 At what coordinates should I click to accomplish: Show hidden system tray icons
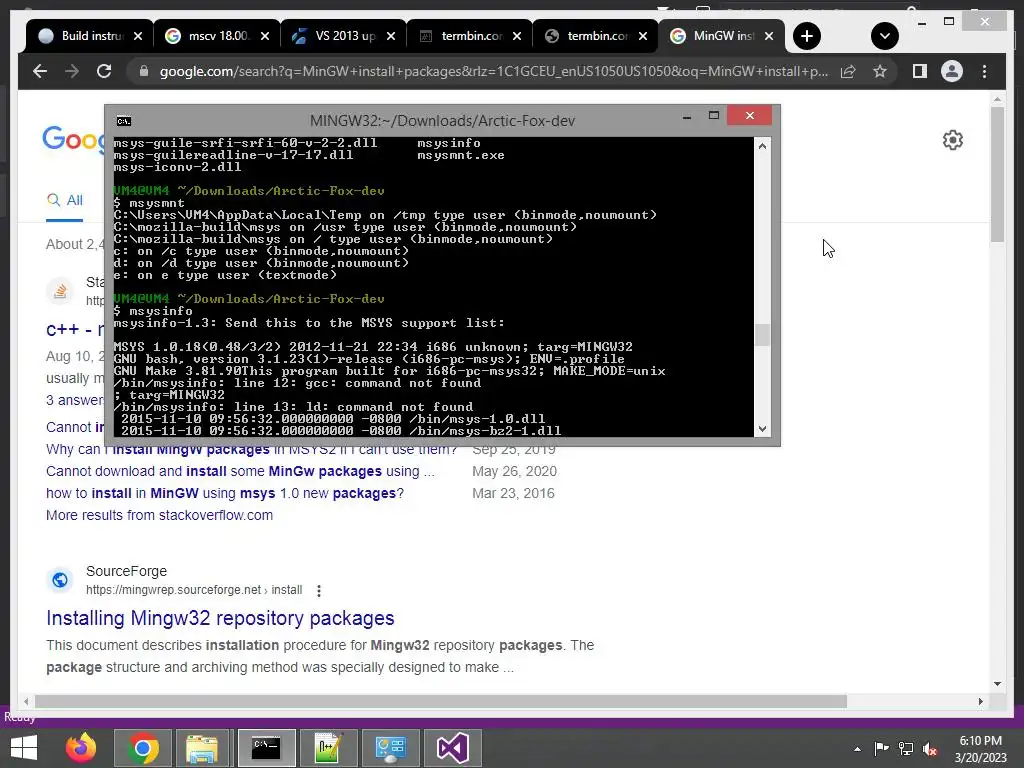coord(857,749)
